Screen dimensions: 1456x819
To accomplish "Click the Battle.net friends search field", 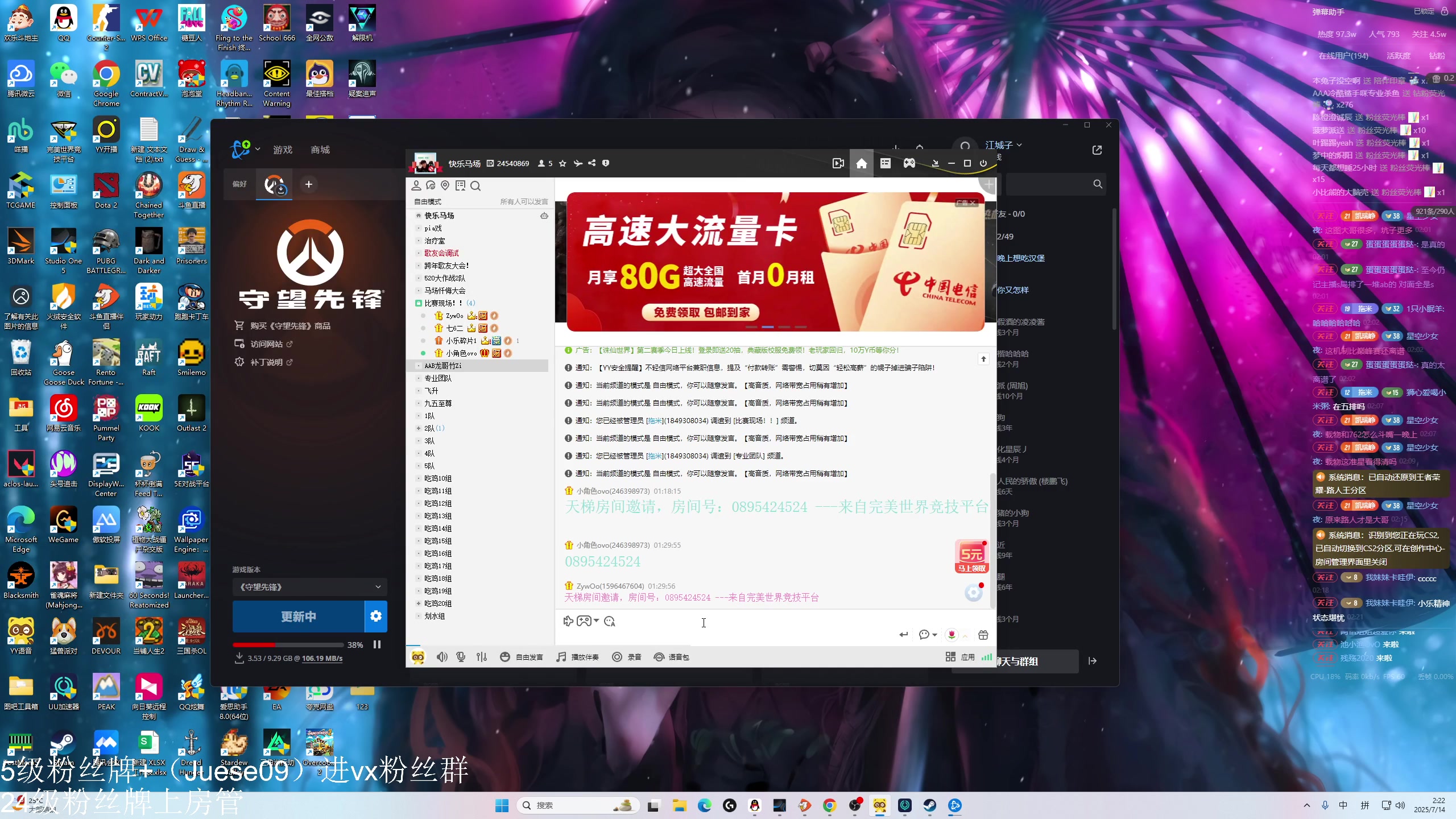I will [x=1056, y=184].
